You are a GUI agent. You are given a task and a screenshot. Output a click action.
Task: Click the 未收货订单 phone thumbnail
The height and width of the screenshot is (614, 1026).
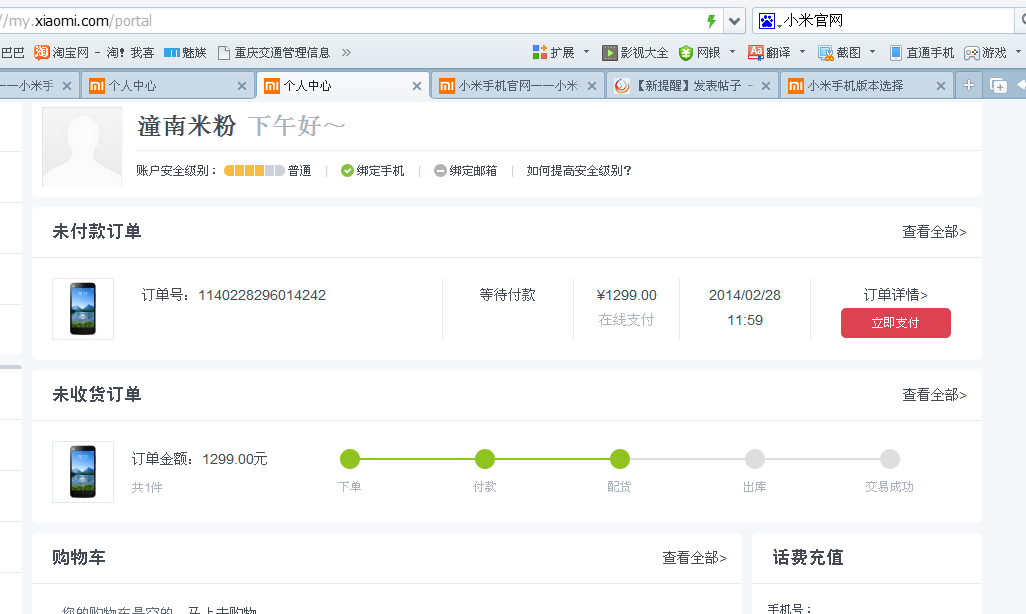(83, 472)
